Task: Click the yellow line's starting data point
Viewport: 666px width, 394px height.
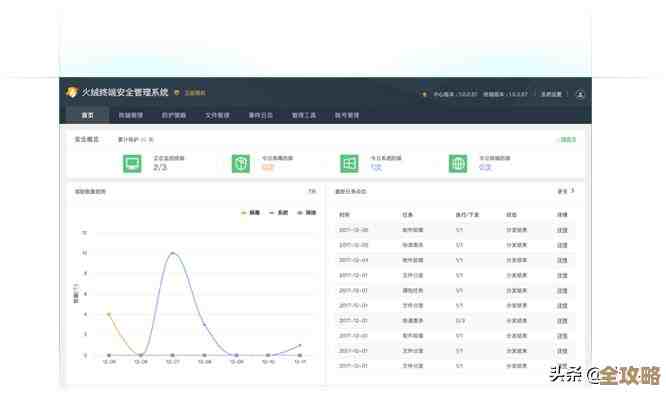Action: [x=109, y=314]
